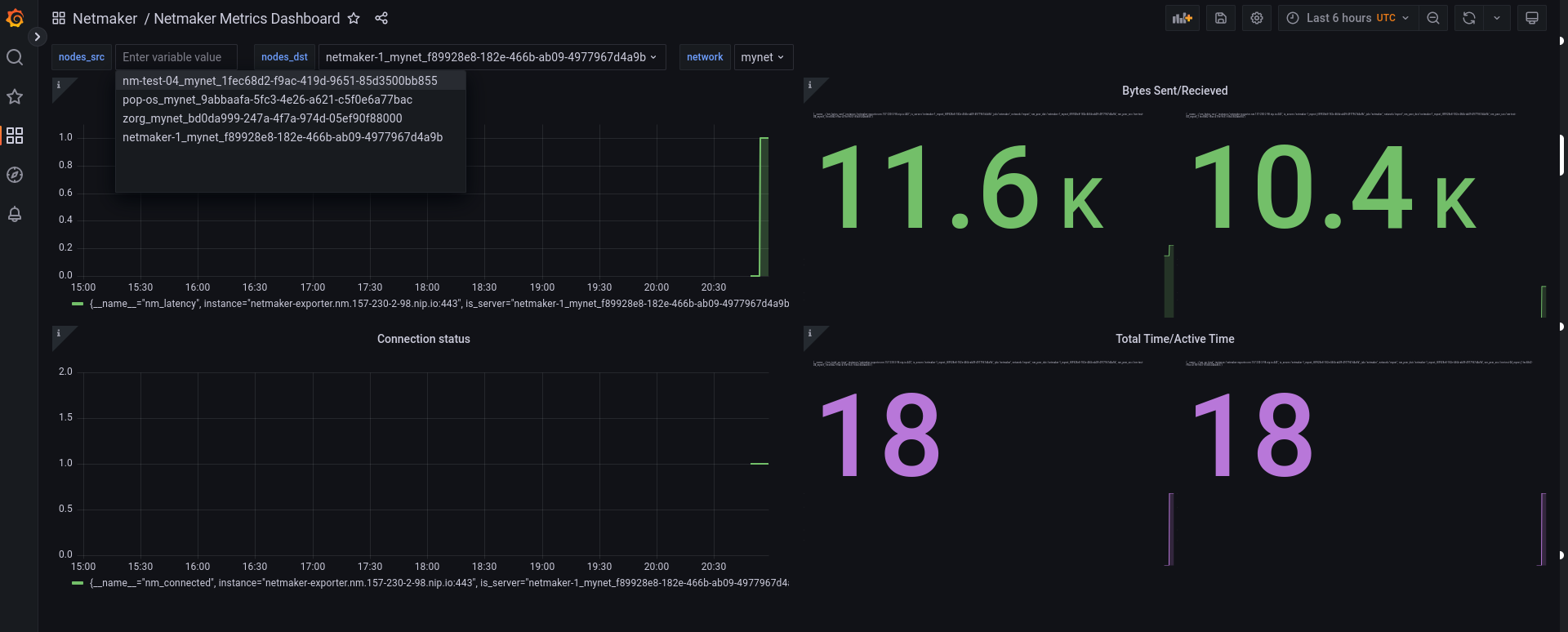This screenshot has height=632, width=1568.
Task: Open the Alerting bell icon
Action: tap(15, 214)
